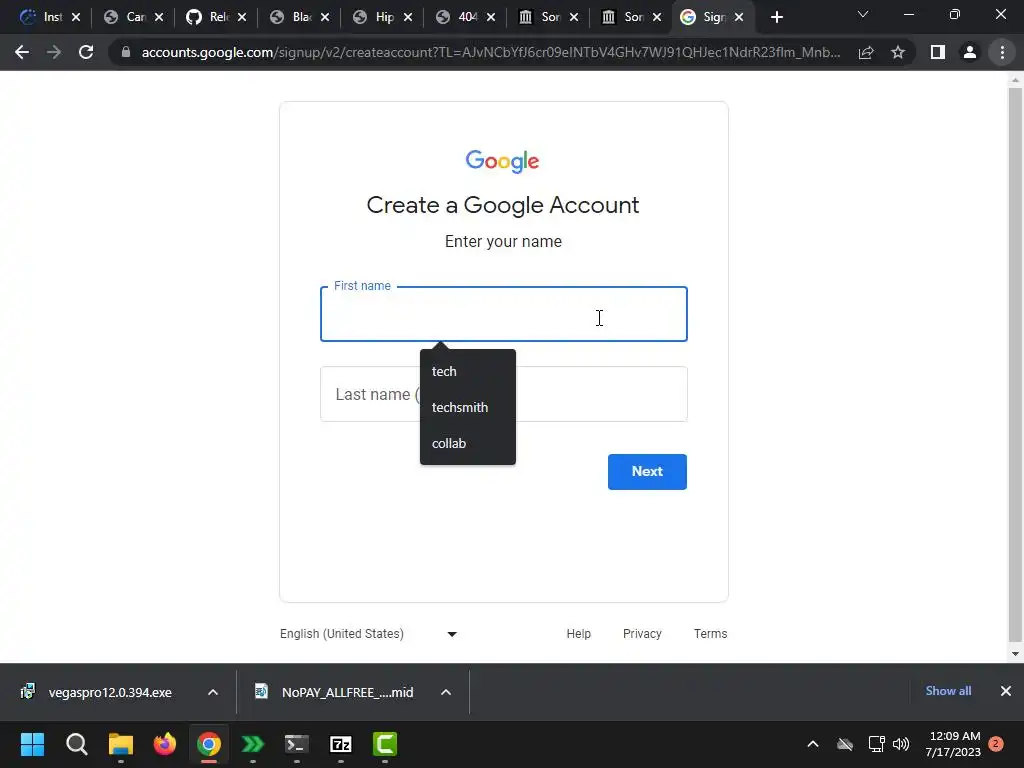Open the vegaspro12.0.394.exe download
Screen dimensions: 1024x768
point(97,692)
